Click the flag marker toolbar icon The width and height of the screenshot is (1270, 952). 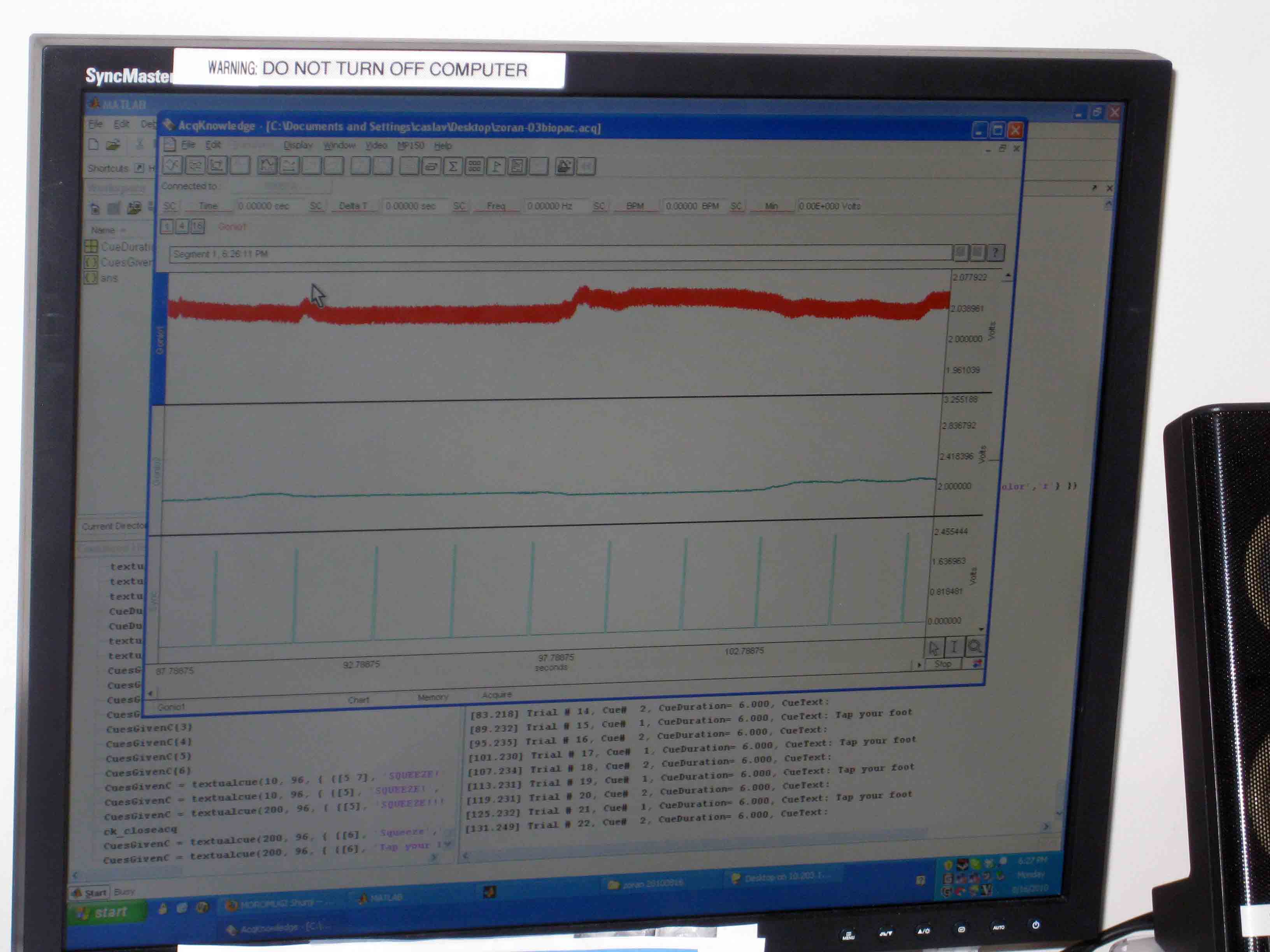tap(496, 166)
